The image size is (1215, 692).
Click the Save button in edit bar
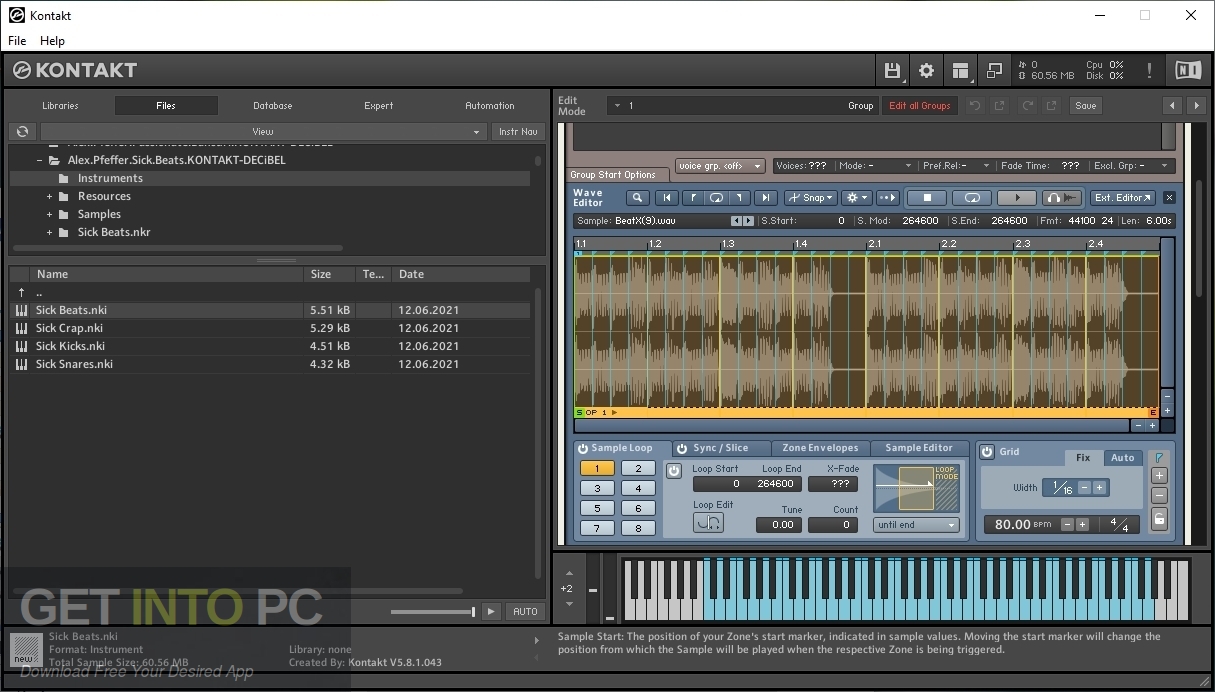pos(1086,105)
